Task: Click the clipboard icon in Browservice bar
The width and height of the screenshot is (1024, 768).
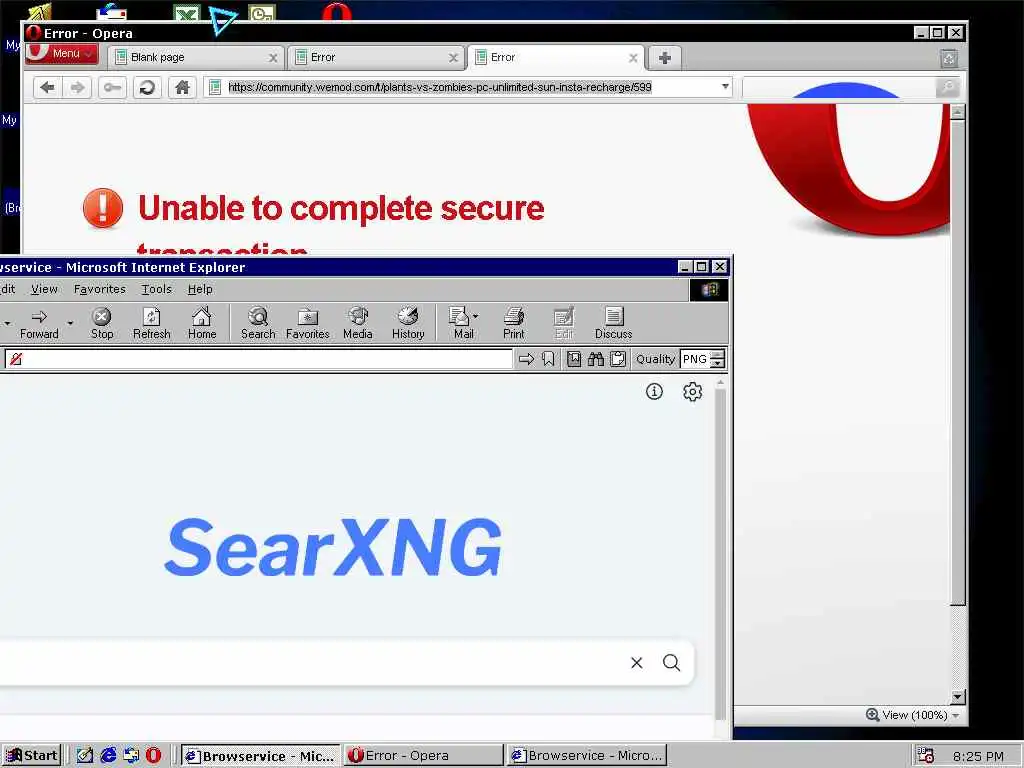Action: pos(618,359)
